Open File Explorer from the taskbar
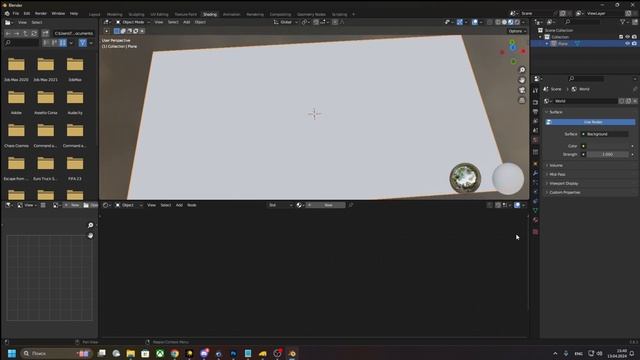The height and width of the screenshot is (360, 640). 131,353
